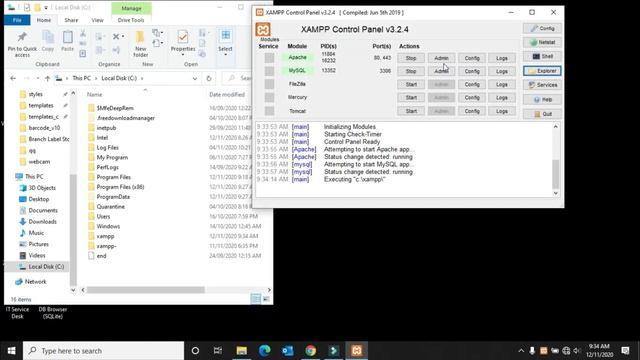Click the XAMPP log vertical scrollbar
The image size is (640, 360).
(x=556, y=174)
